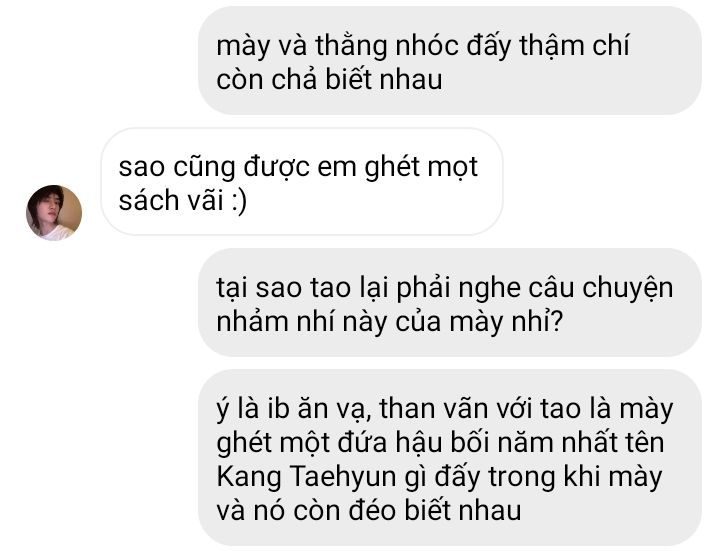720x551 pixels.
Task: Click the name "Kang Taehyun" in the last message
Action: click(x=306, y=477)
